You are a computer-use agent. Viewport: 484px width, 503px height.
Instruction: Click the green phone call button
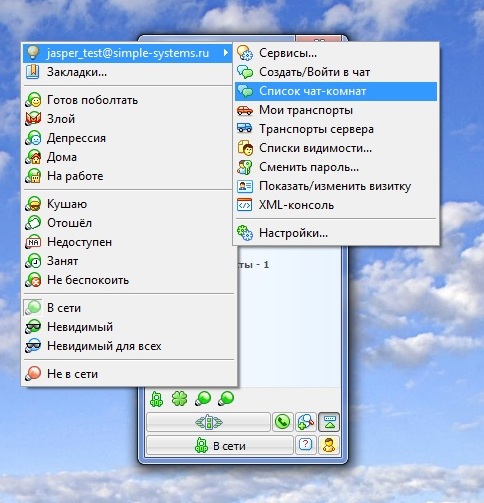click(283, 422)
